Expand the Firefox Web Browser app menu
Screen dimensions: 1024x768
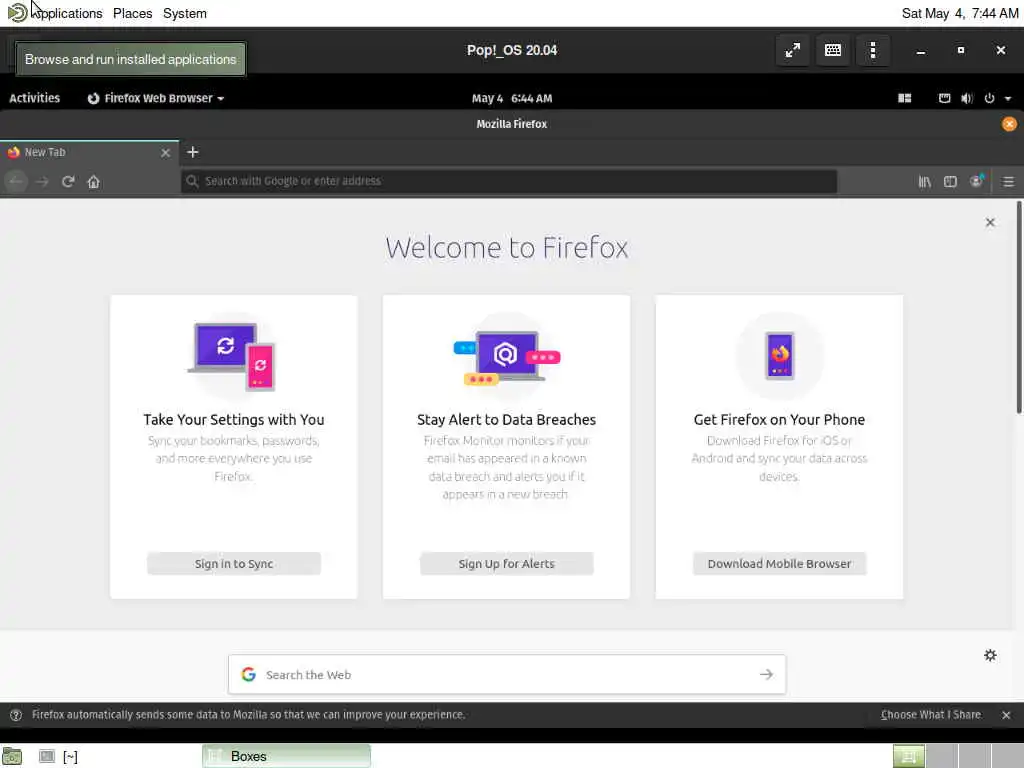pos(157,98)
